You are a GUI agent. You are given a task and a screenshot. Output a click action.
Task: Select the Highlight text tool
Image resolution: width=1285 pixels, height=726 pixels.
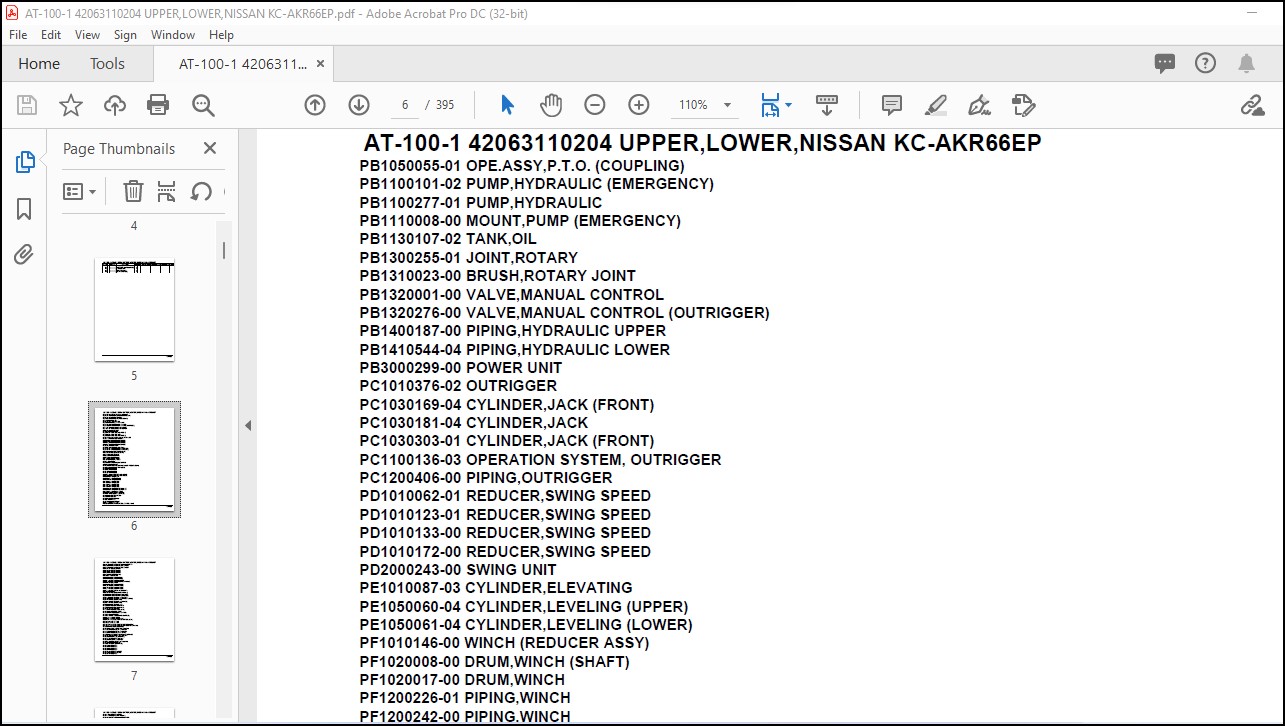(x=936, y=105)
